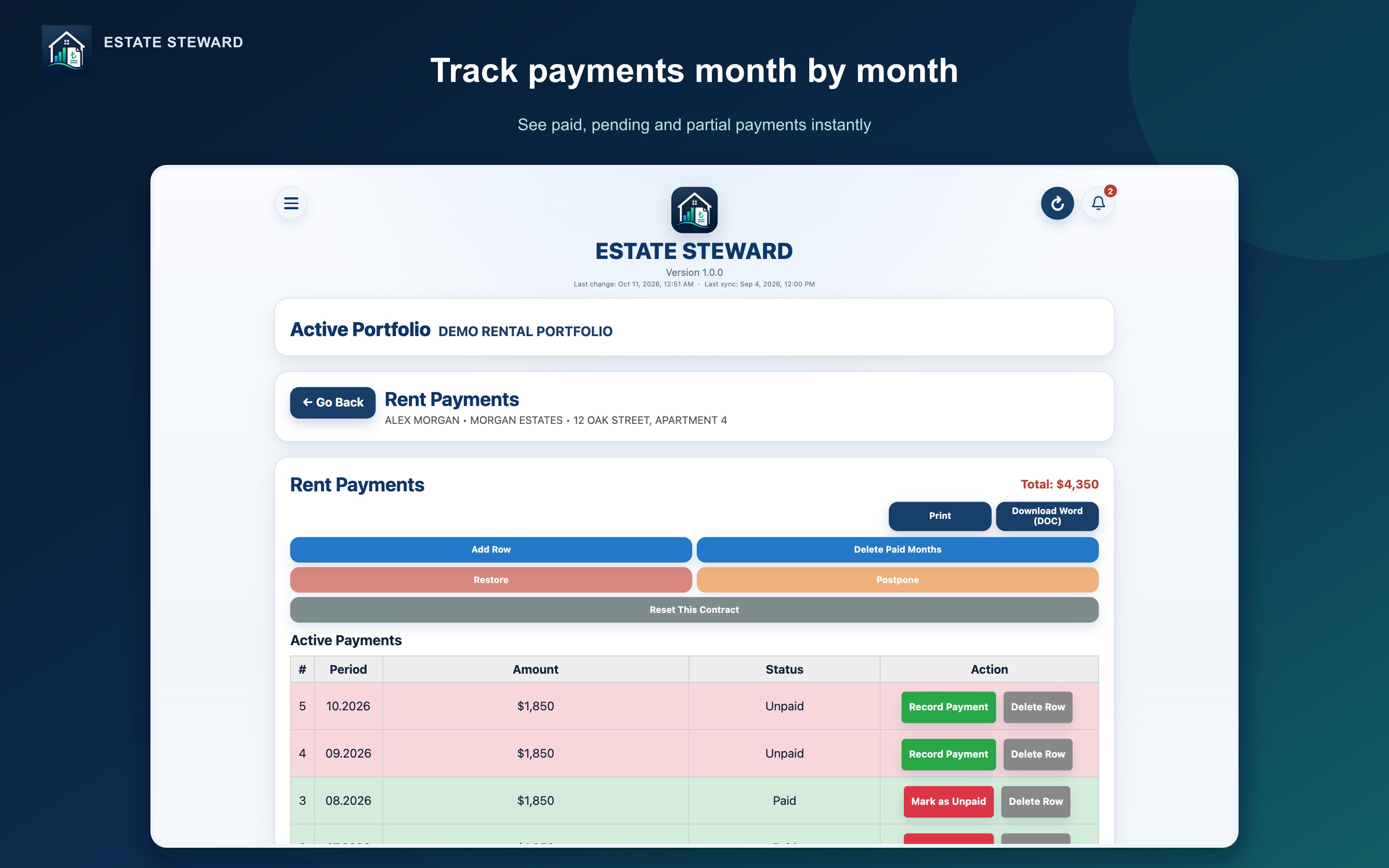Click the Last sync timestamp
The height and width of the screenshot is (868, 1389).
[x=759, y=284]
